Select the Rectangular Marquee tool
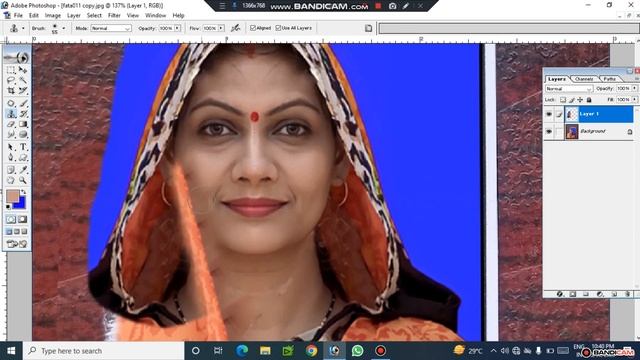The image size is (640, 360). (x=11, y=70)
